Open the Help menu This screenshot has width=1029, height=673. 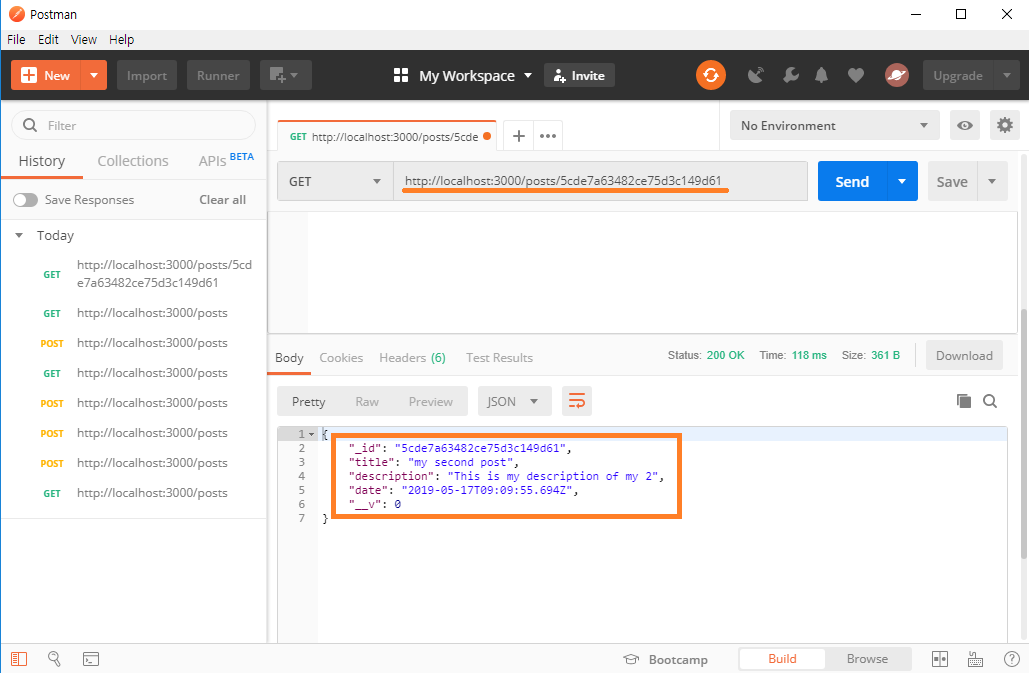click(x=121, y=39)
